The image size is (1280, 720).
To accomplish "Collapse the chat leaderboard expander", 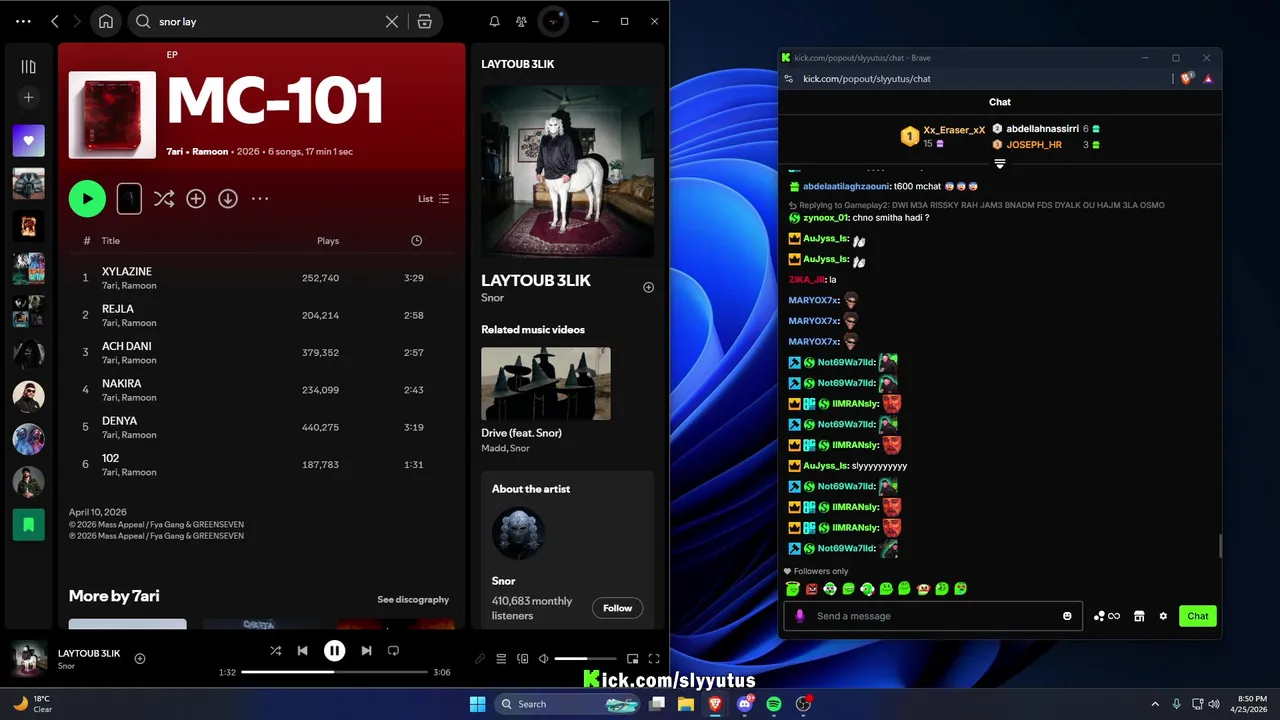I will tap(999, 163).
